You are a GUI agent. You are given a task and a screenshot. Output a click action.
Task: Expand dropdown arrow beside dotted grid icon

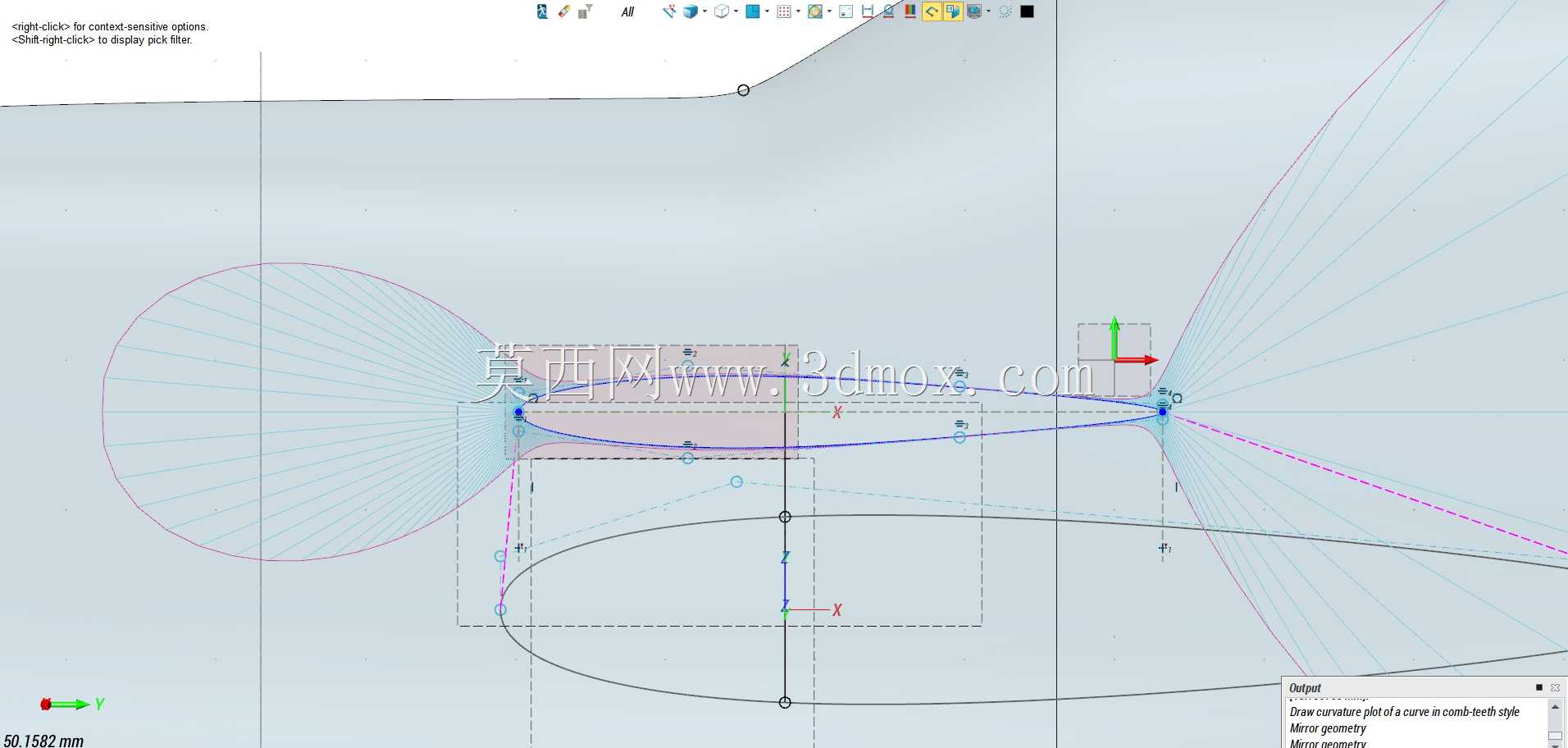(798, 11)
